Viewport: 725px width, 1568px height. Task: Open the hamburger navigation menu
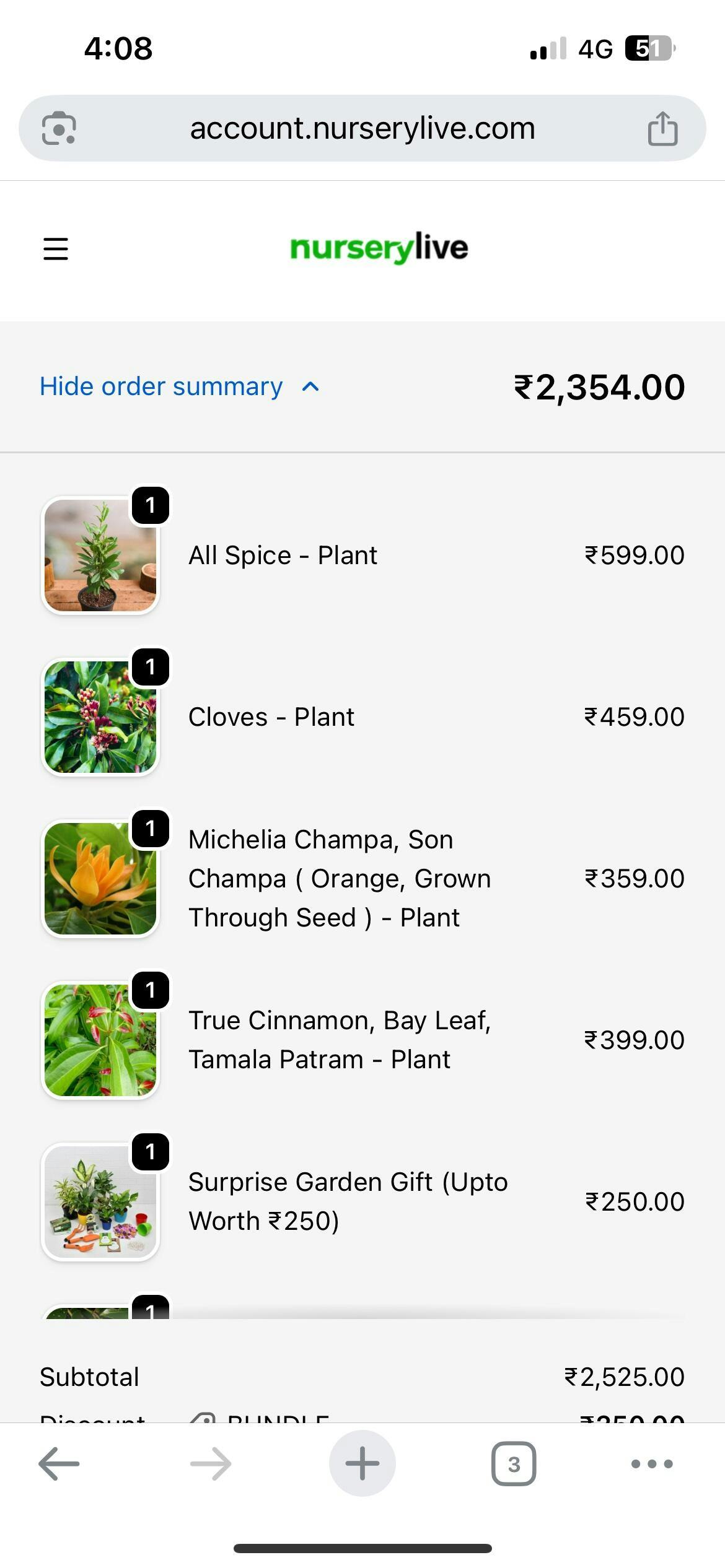point(56,249)
